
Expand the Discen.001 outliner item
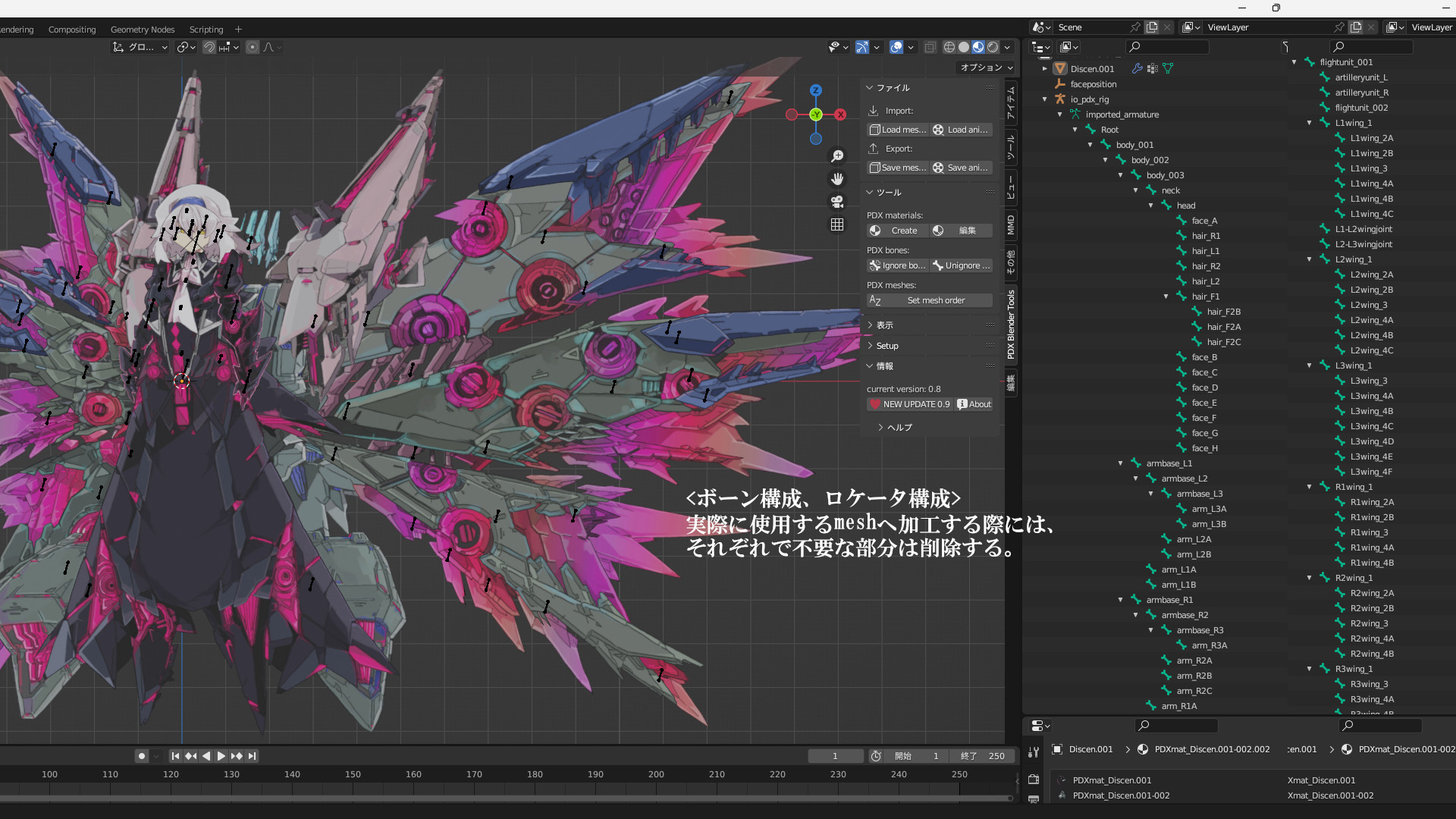pos(1045,68)
